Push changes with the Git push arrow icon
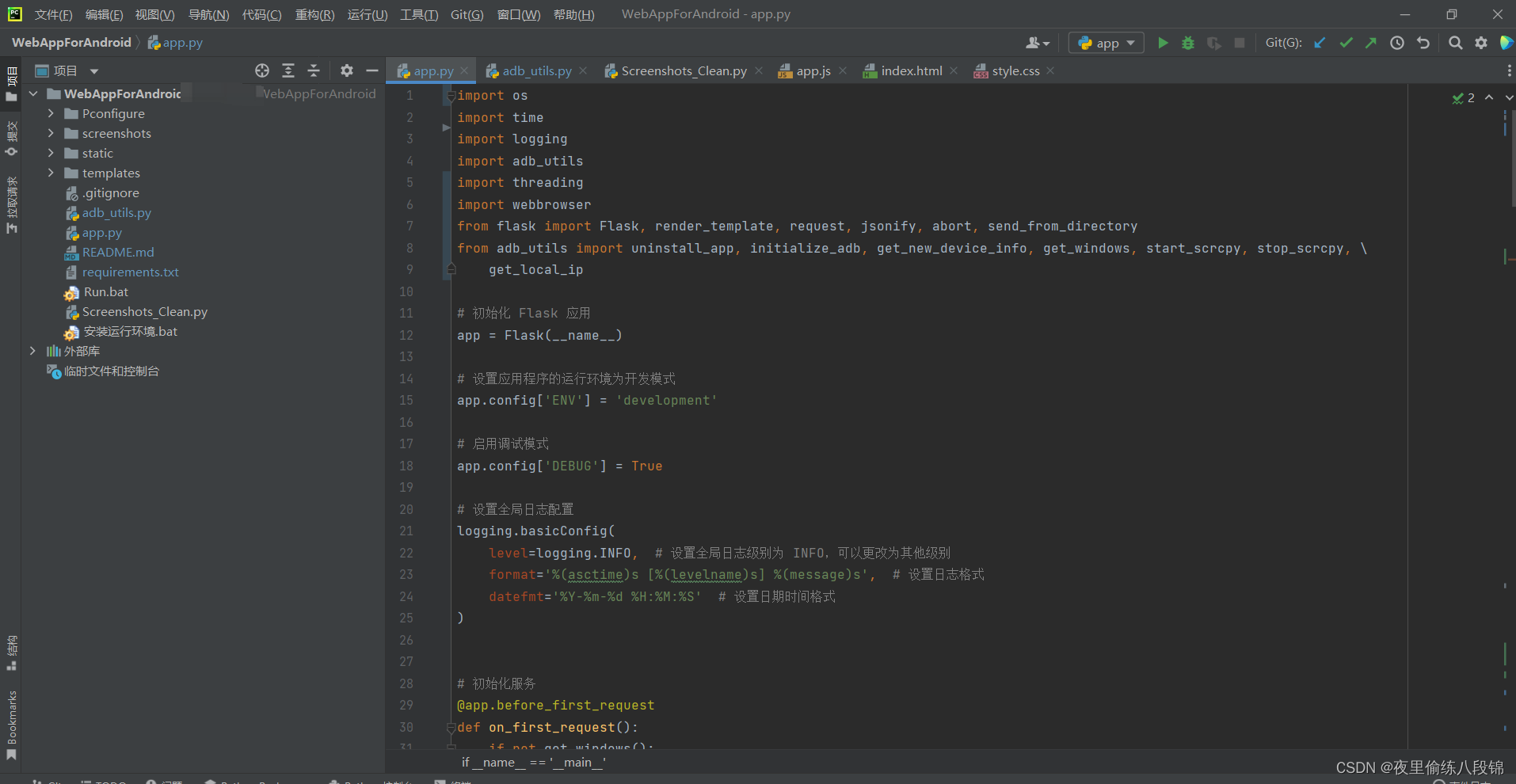The image size is (1516, 784). click(1371, 43)
